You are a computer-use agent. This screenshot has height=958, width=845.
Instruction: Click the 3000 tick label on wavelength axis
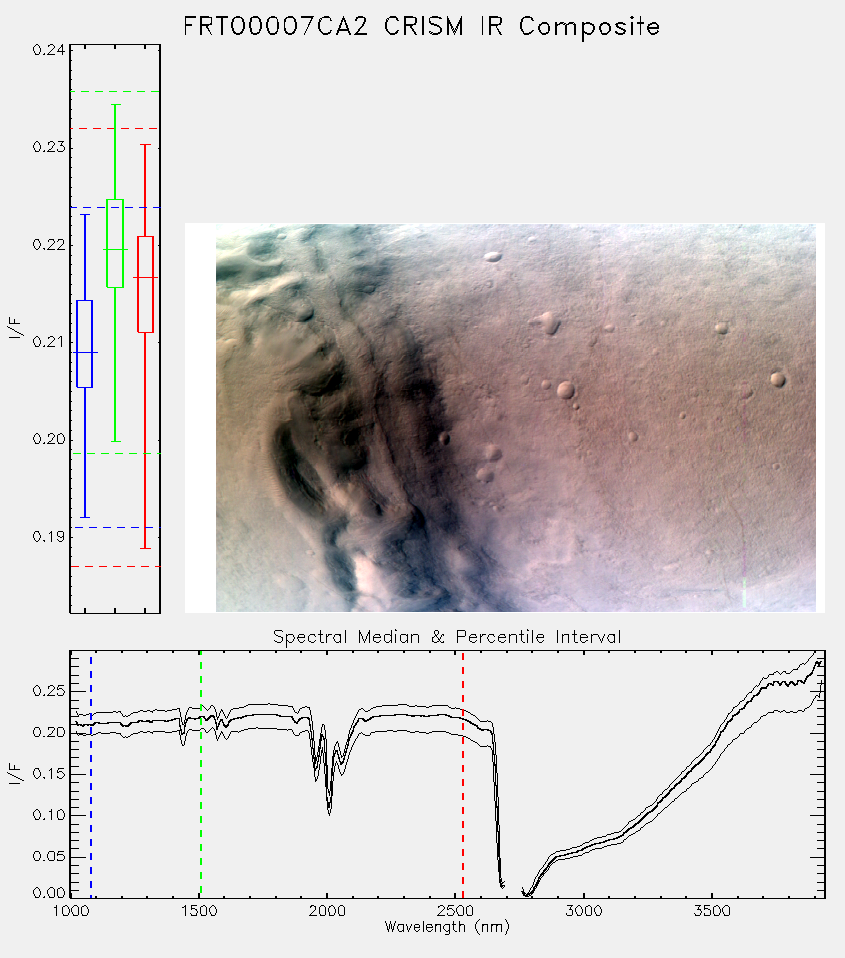click(583, 911)
